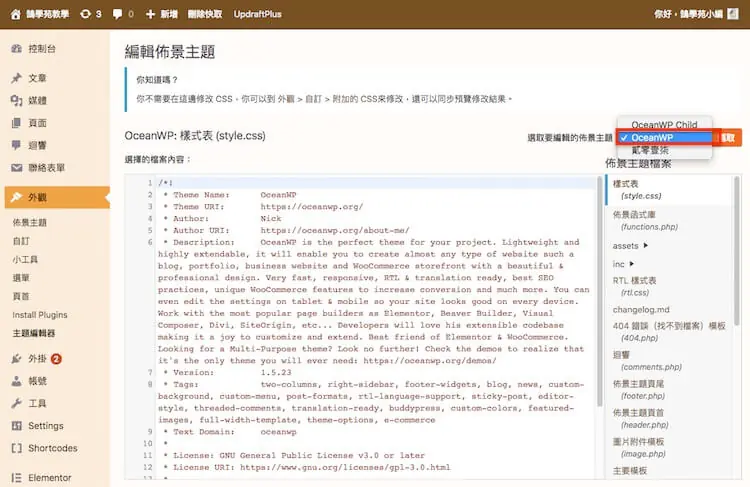Click 選取要編輯的佈景主題 label

pyautogui.click(x=570, y=138)
